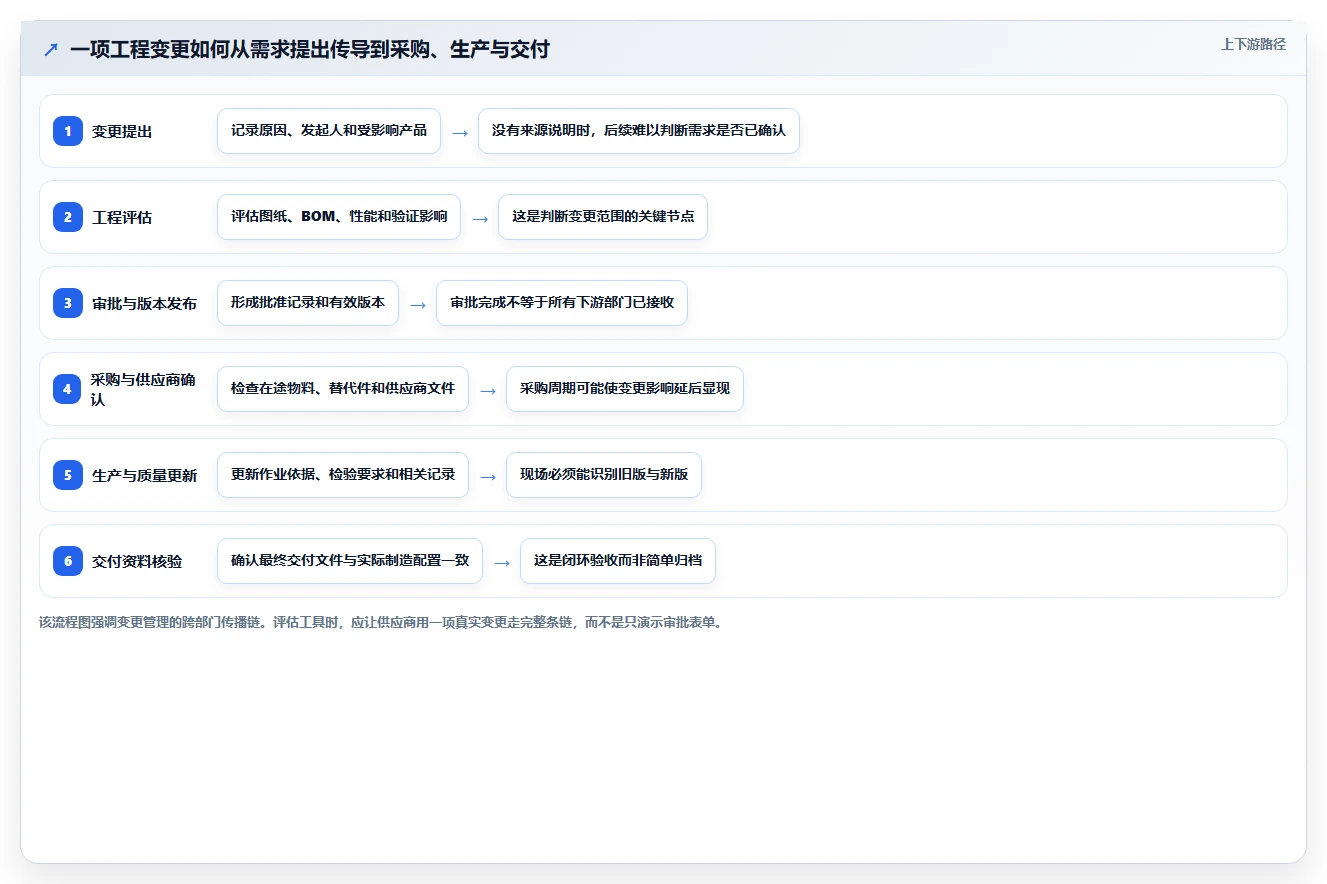Select step badge 4 for 采购与供应商确认
This screenshot has height=884, width=1327.
68,389
